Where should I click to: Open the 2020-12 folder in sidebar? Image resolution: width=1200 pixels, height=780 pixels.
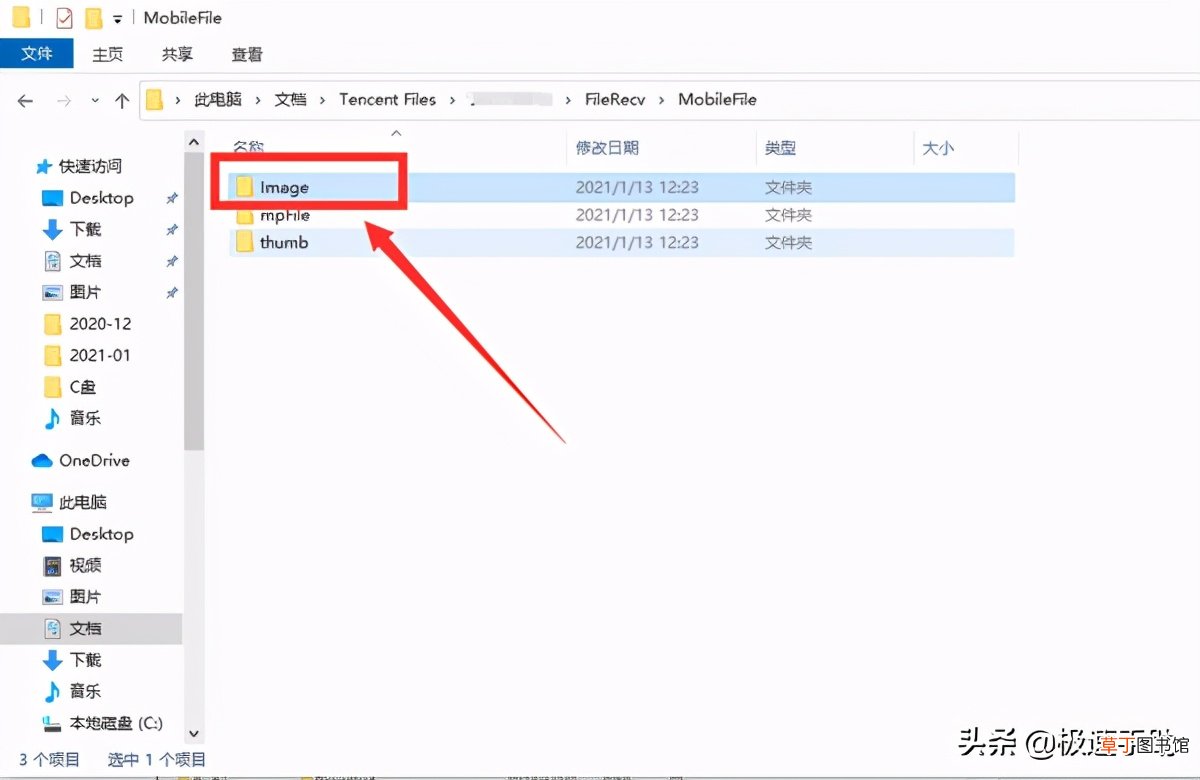100,323
